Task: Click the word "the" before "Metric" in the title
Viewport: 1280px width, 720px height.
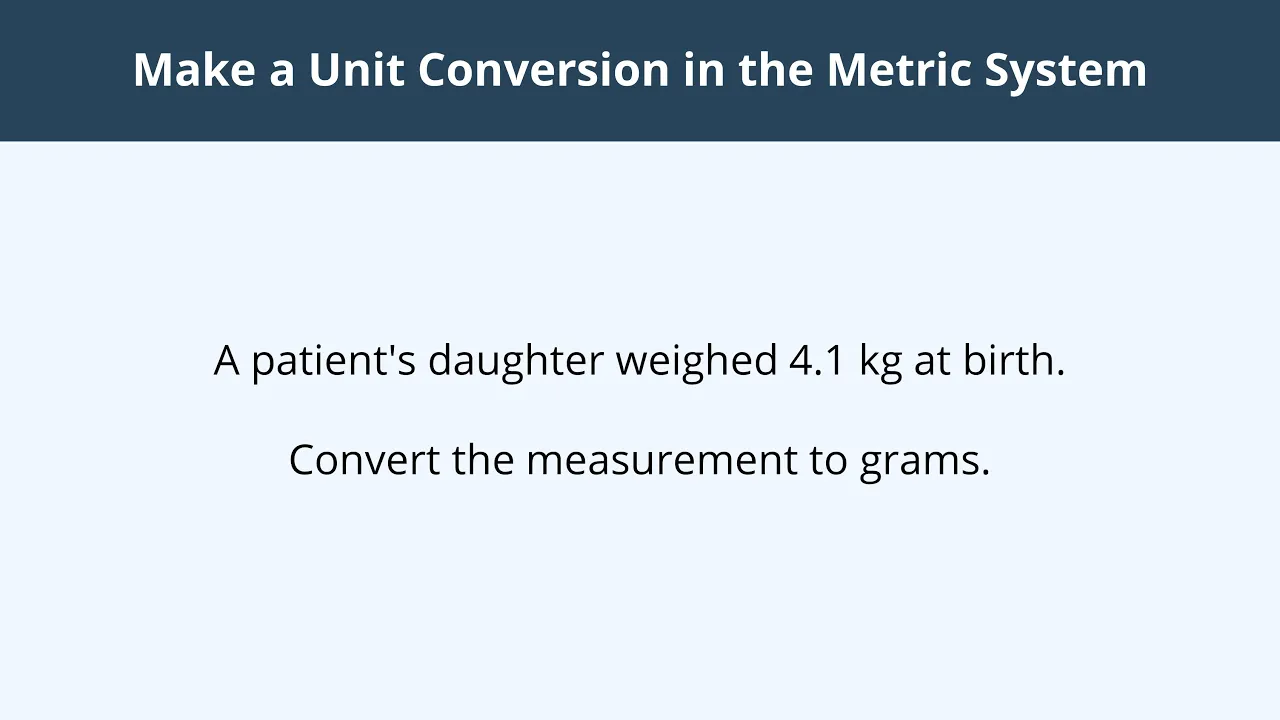Action: pos(775,70)
